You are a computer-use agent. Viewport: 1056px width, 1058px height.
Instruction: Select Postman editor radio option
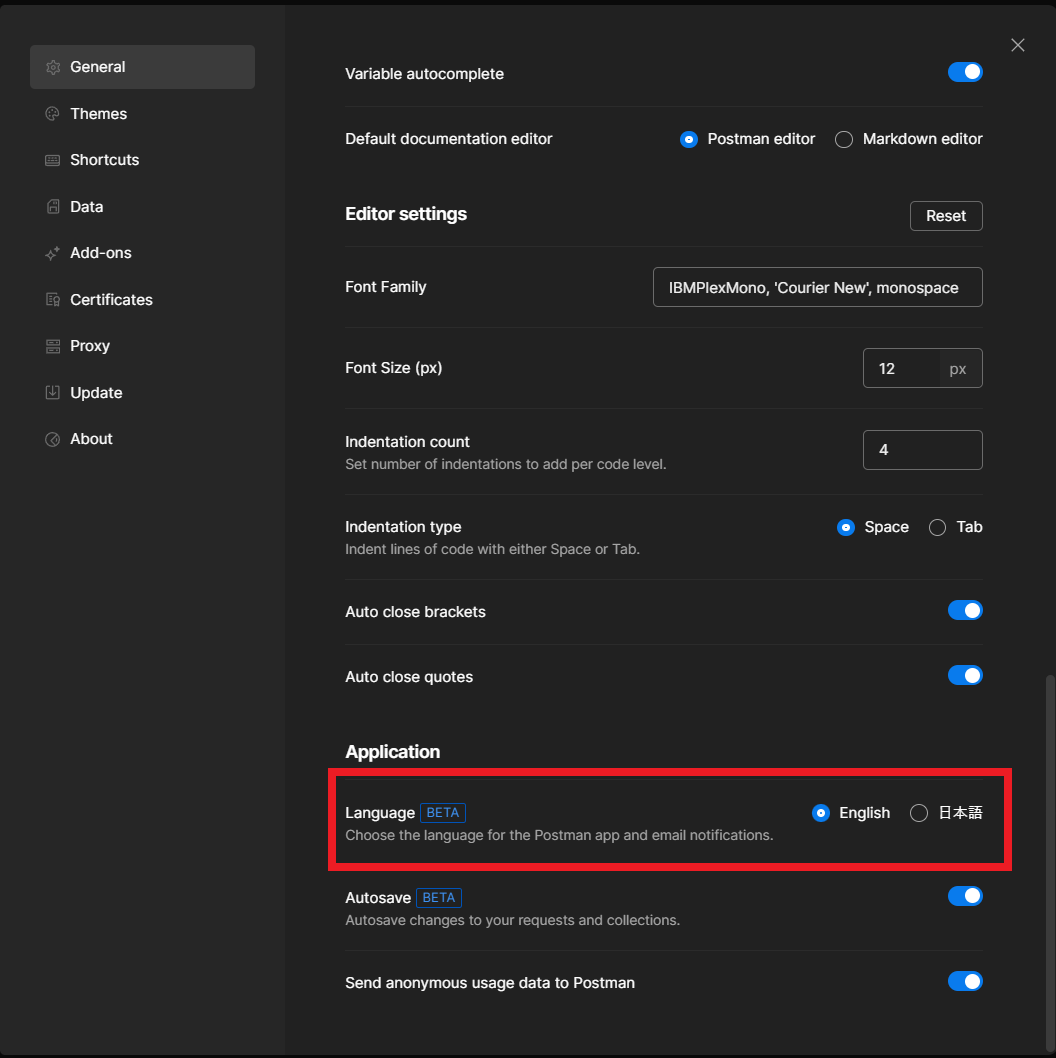[x=688, y=140]
